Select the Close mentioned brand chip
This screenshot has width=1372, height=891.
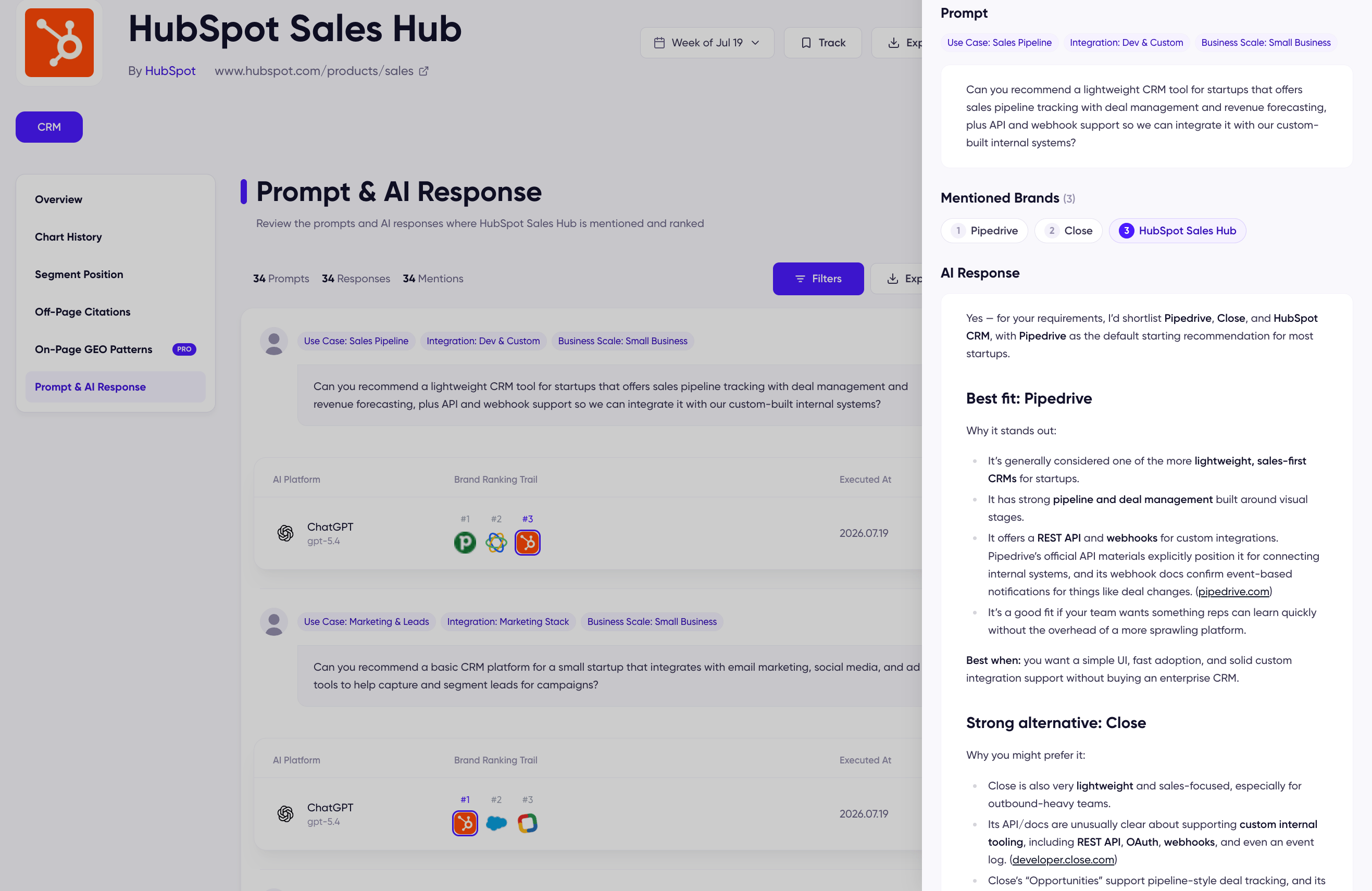click(x=1068, y=231)
